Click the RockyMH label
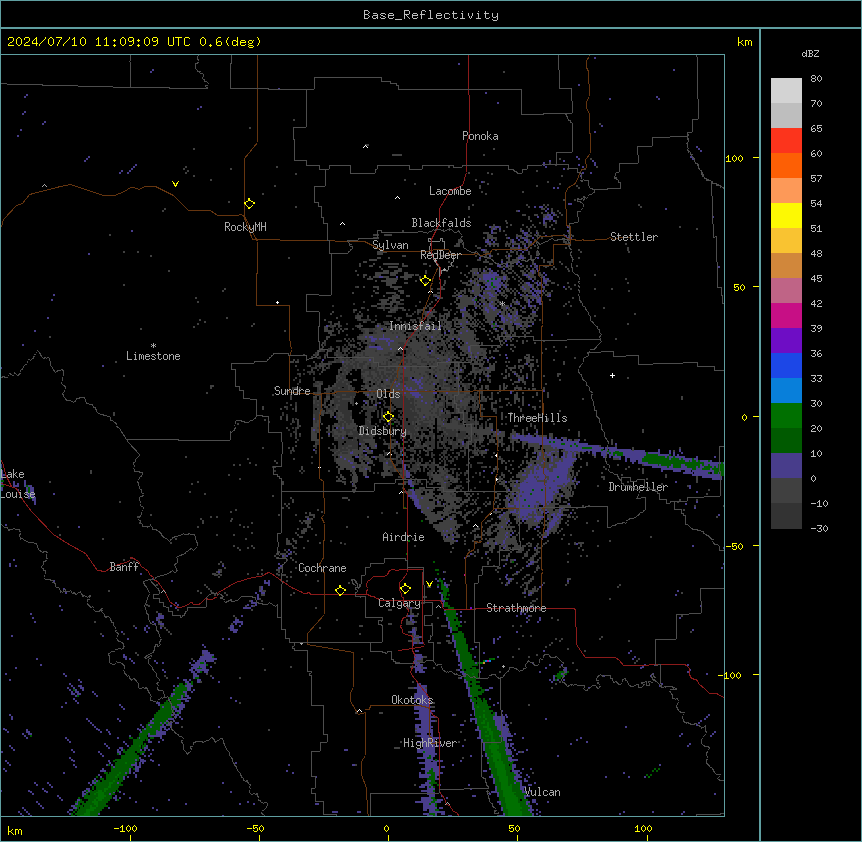862x842 pixels. point(245,227)
